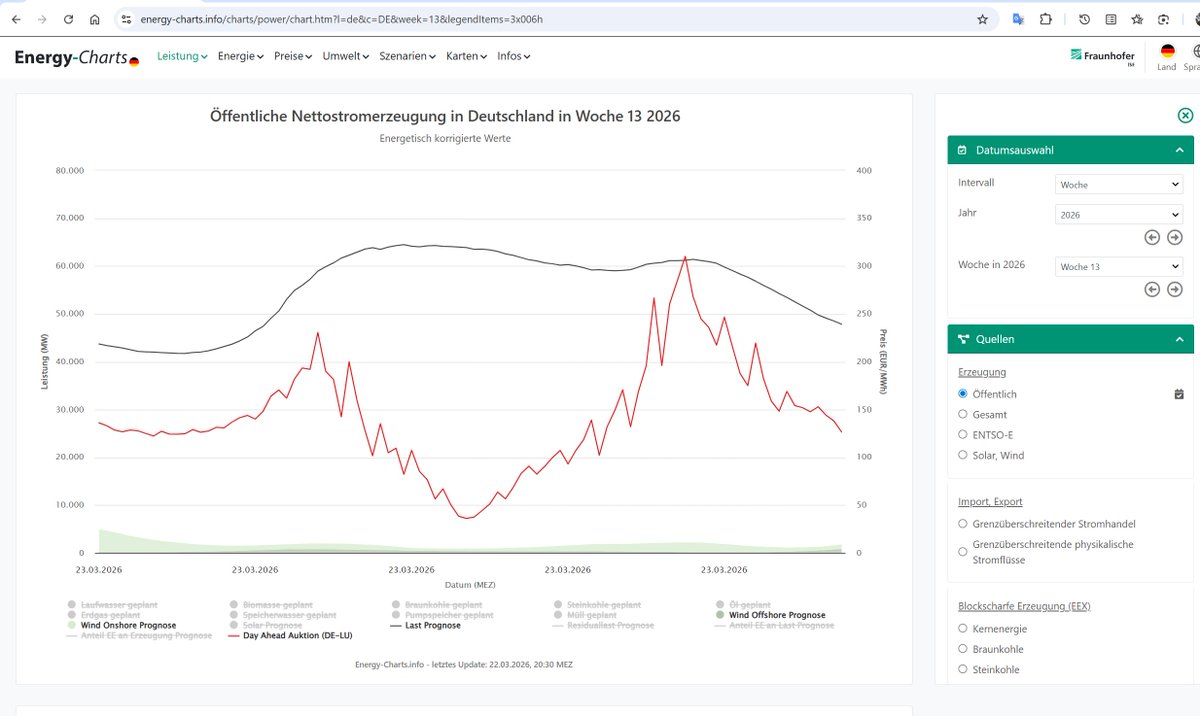
Task: Select the Öffentlich generation option
Action: [963, 394]
